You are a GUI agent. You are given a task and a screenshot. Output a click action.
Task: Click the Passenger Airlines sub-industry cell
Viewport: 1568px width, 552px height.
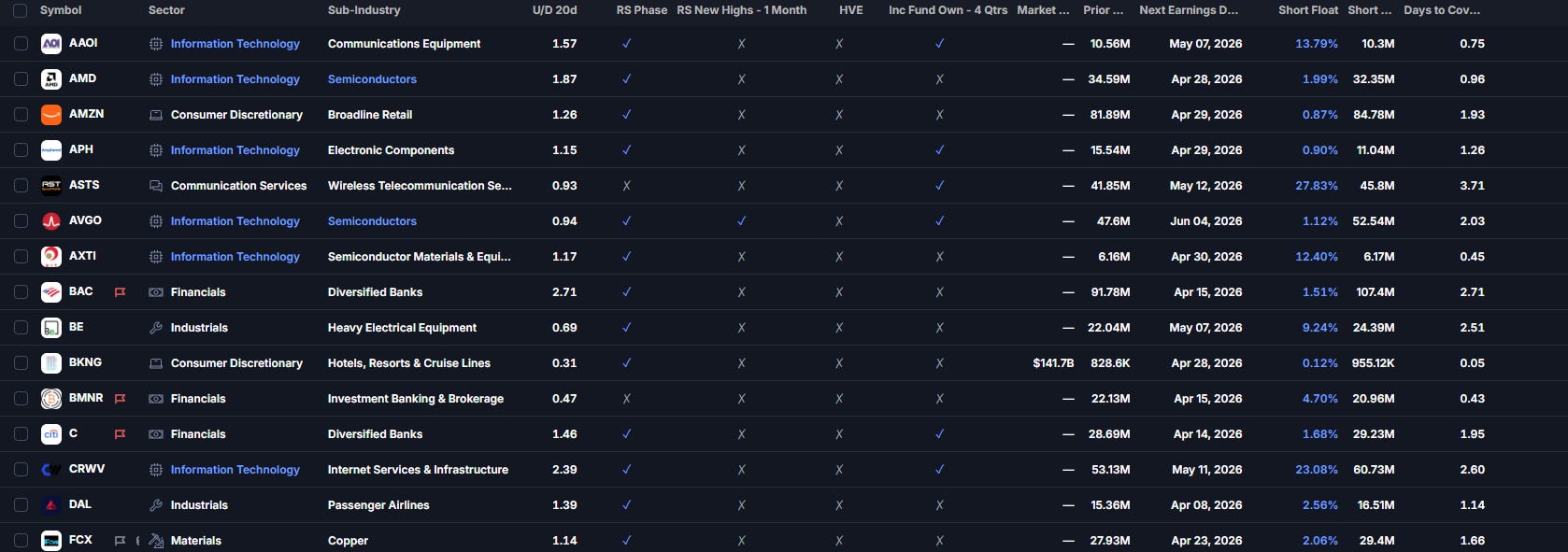(x=378, y=505)
